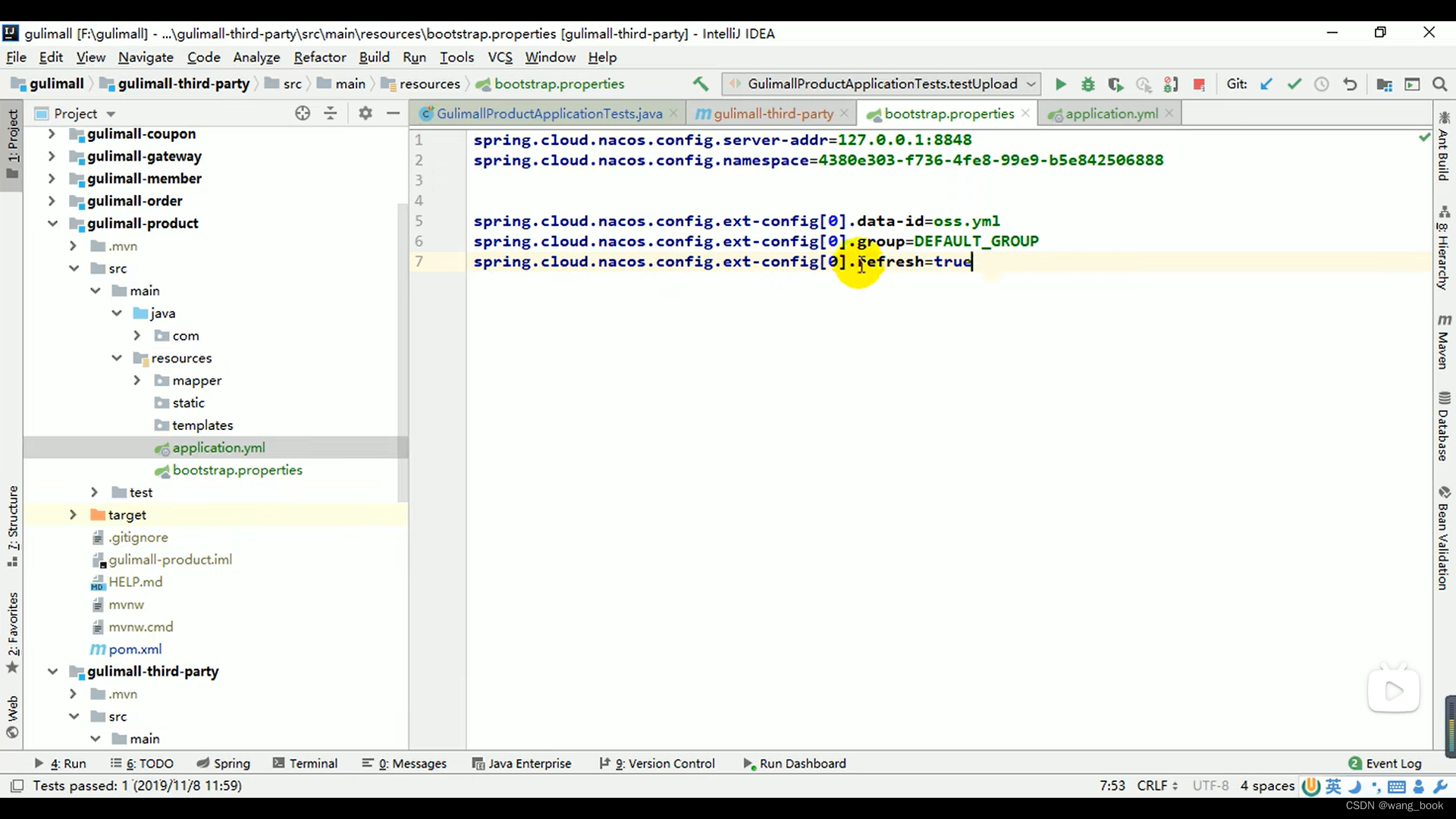Commit changes with Git green checkmark icon

pyautogui.click(x=1294, y=84)
